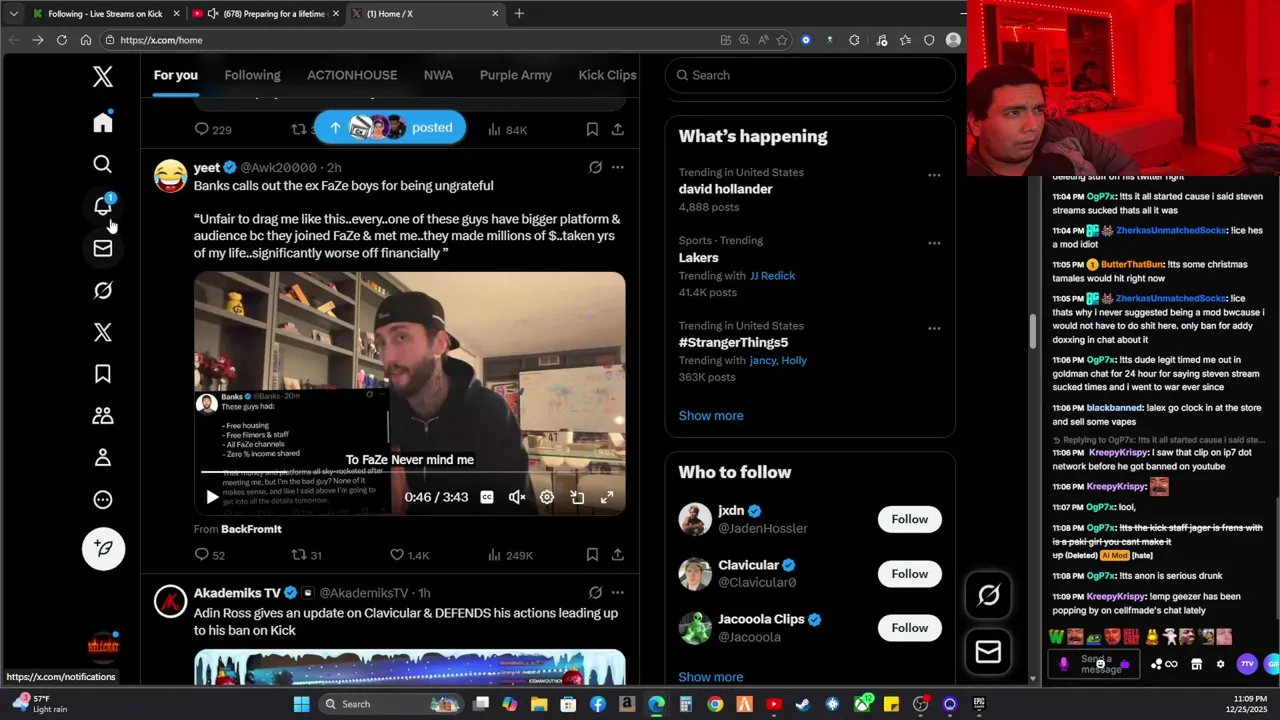Switch to Kick Clips list tab
Image resolution: width=1280 pixels, height=720 pixels.
point(607,75)
